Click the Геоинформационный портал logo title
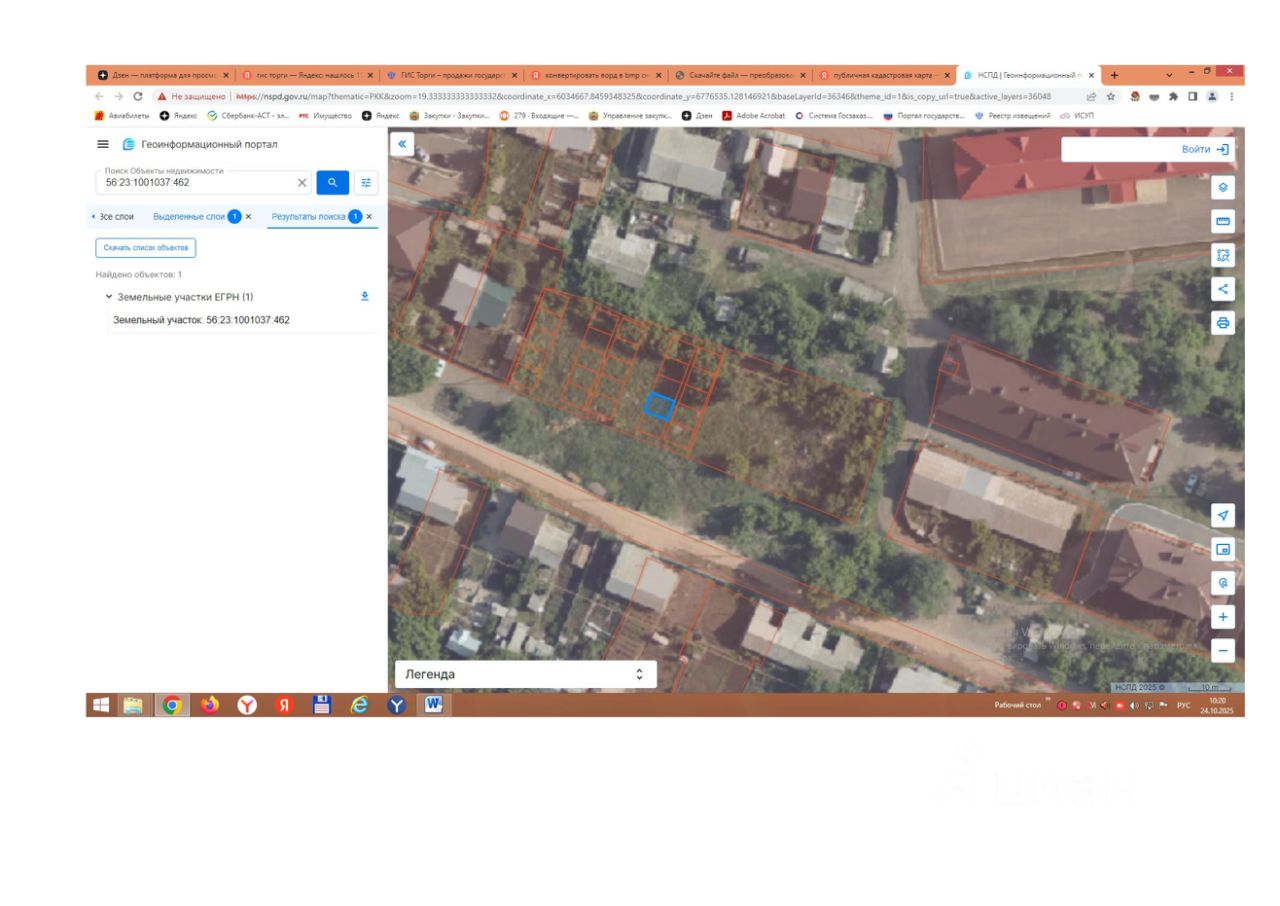The image size is (1280, 906). click(200, 145)
